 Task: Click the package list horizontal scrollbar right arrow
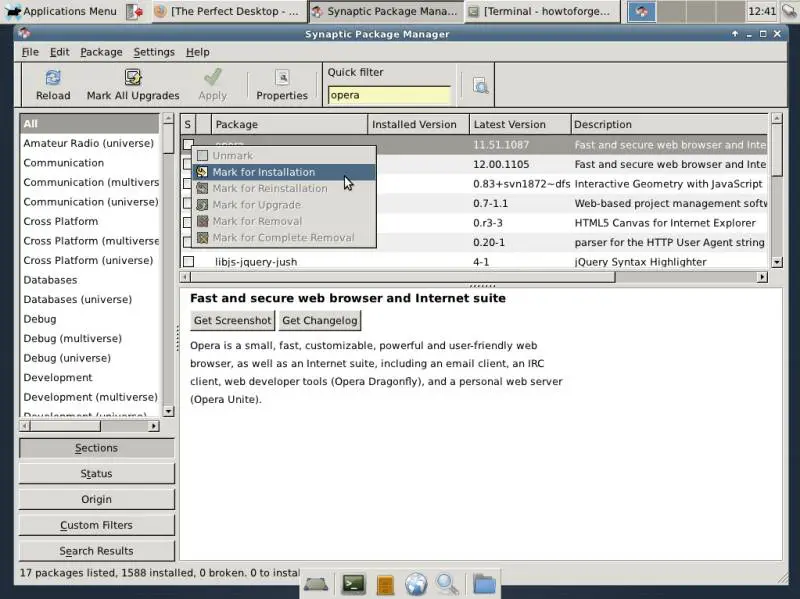click(762, 277)
